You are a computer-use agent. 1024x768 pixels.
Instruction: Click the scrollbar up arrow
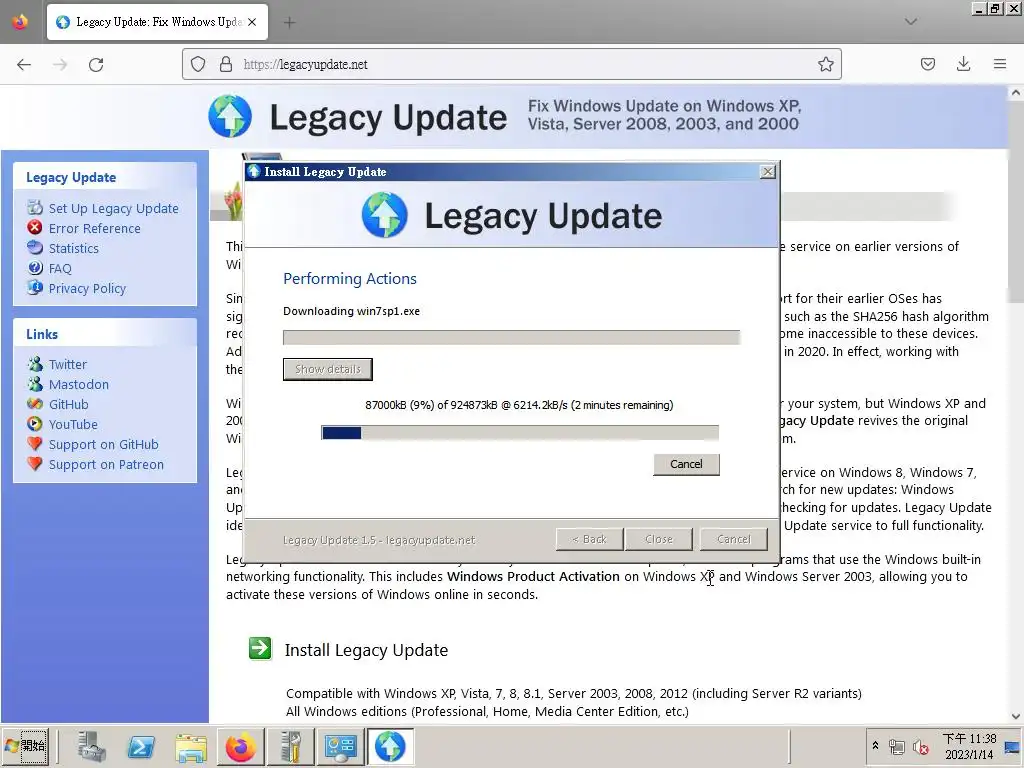click(x=1016, y=93)
